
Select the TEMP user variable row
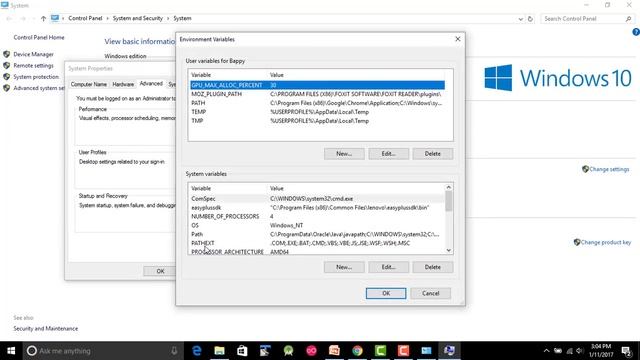click(x=318, y=112)
